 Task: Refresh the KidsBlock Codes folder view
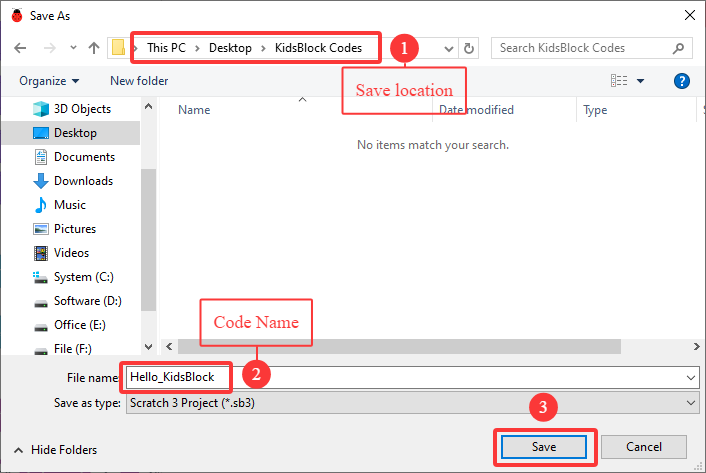tap(469, 48)
